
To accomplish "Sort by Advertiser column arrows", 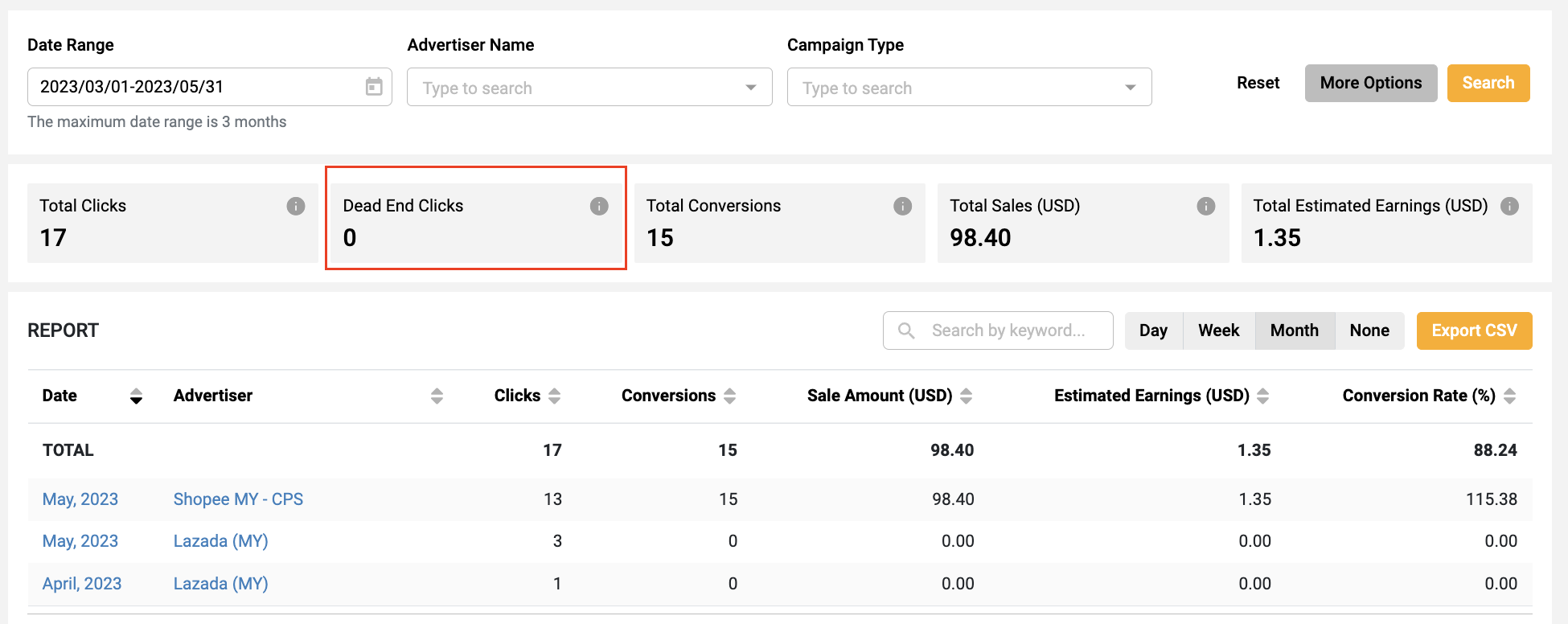I will pyautogui.click(x=437, y=396).
